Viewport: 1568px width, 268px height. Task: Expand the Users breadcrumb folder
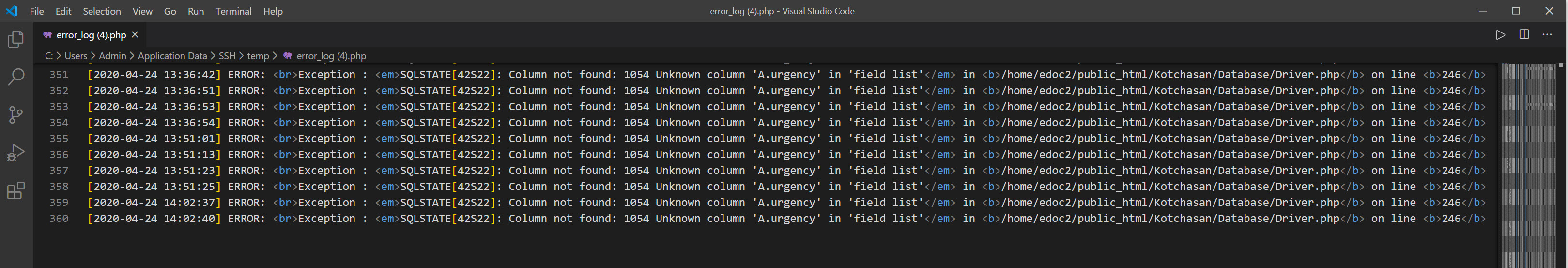pos(76,55)
